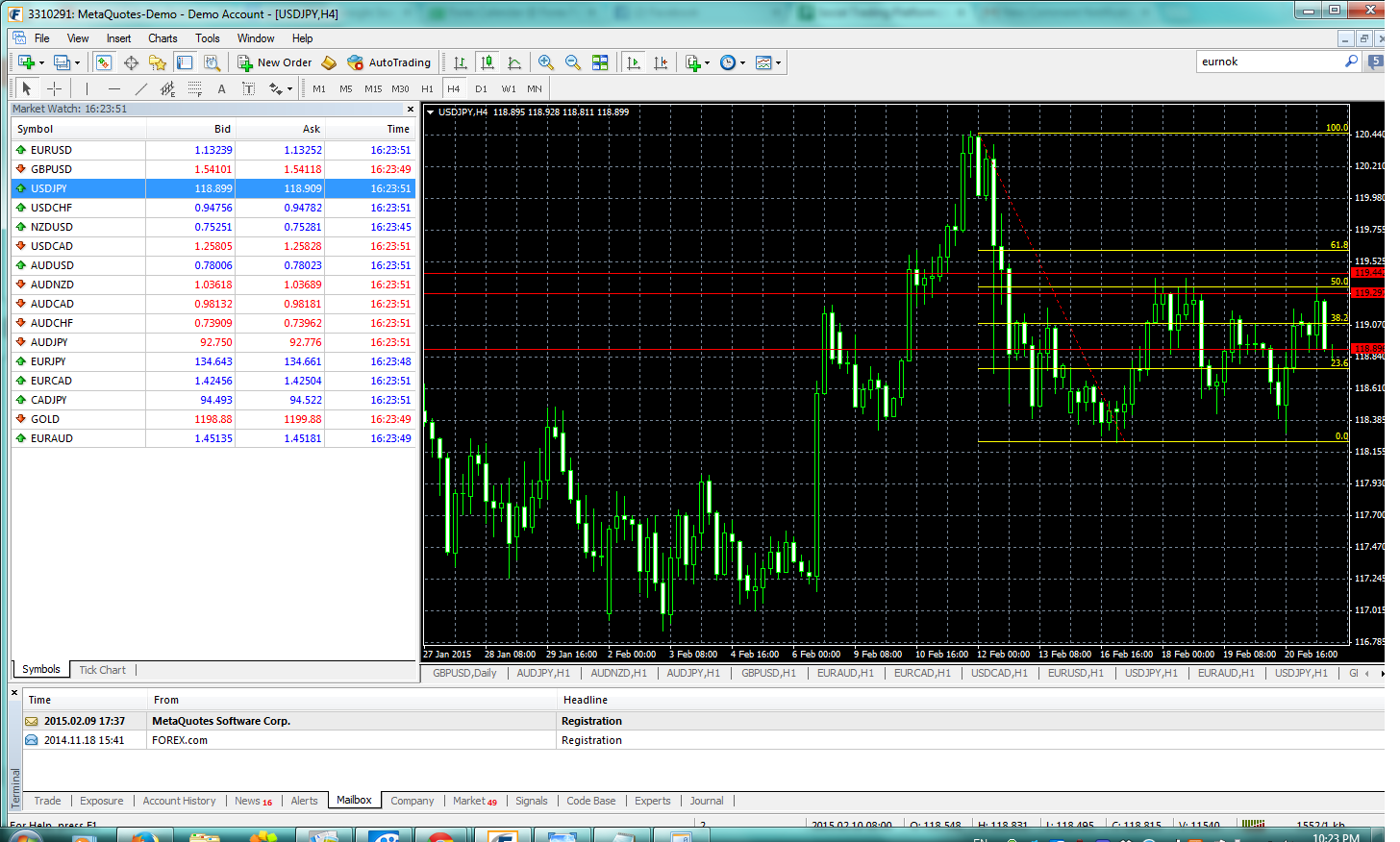Open the Charts menu

[162, 38]
